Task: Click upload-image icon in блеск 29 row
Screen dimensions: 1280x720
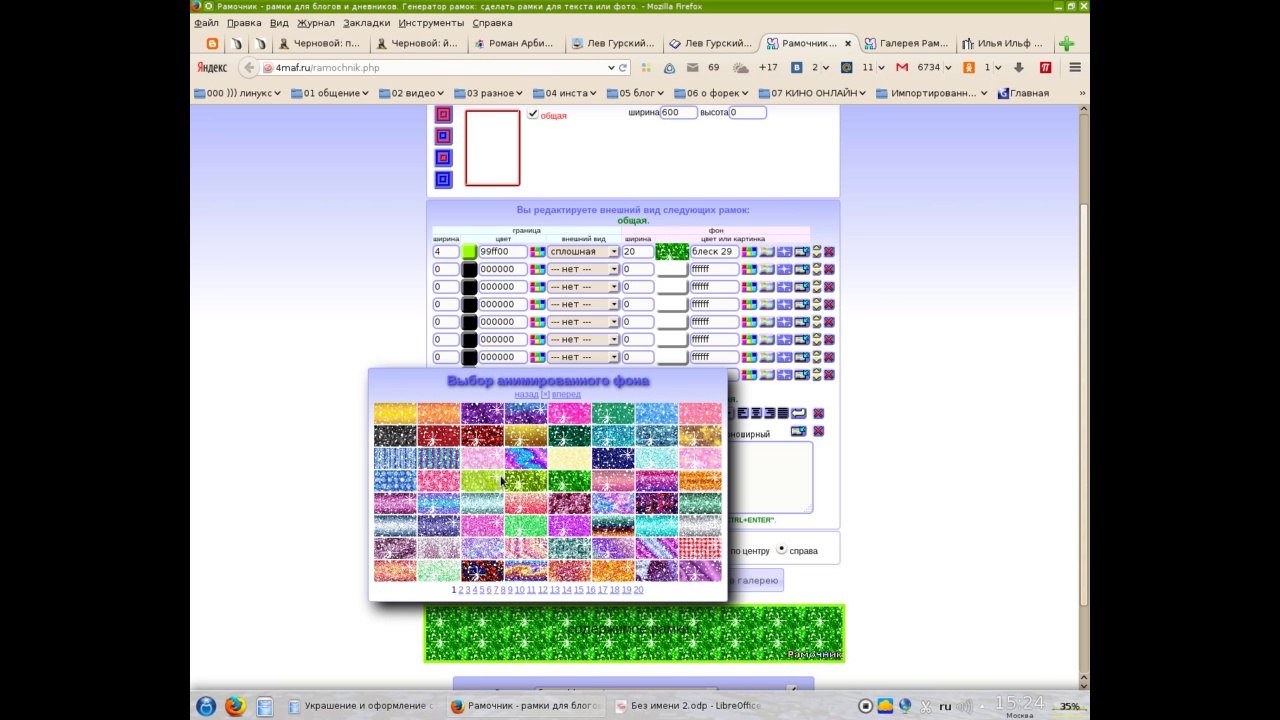Action: pos(801,252)
